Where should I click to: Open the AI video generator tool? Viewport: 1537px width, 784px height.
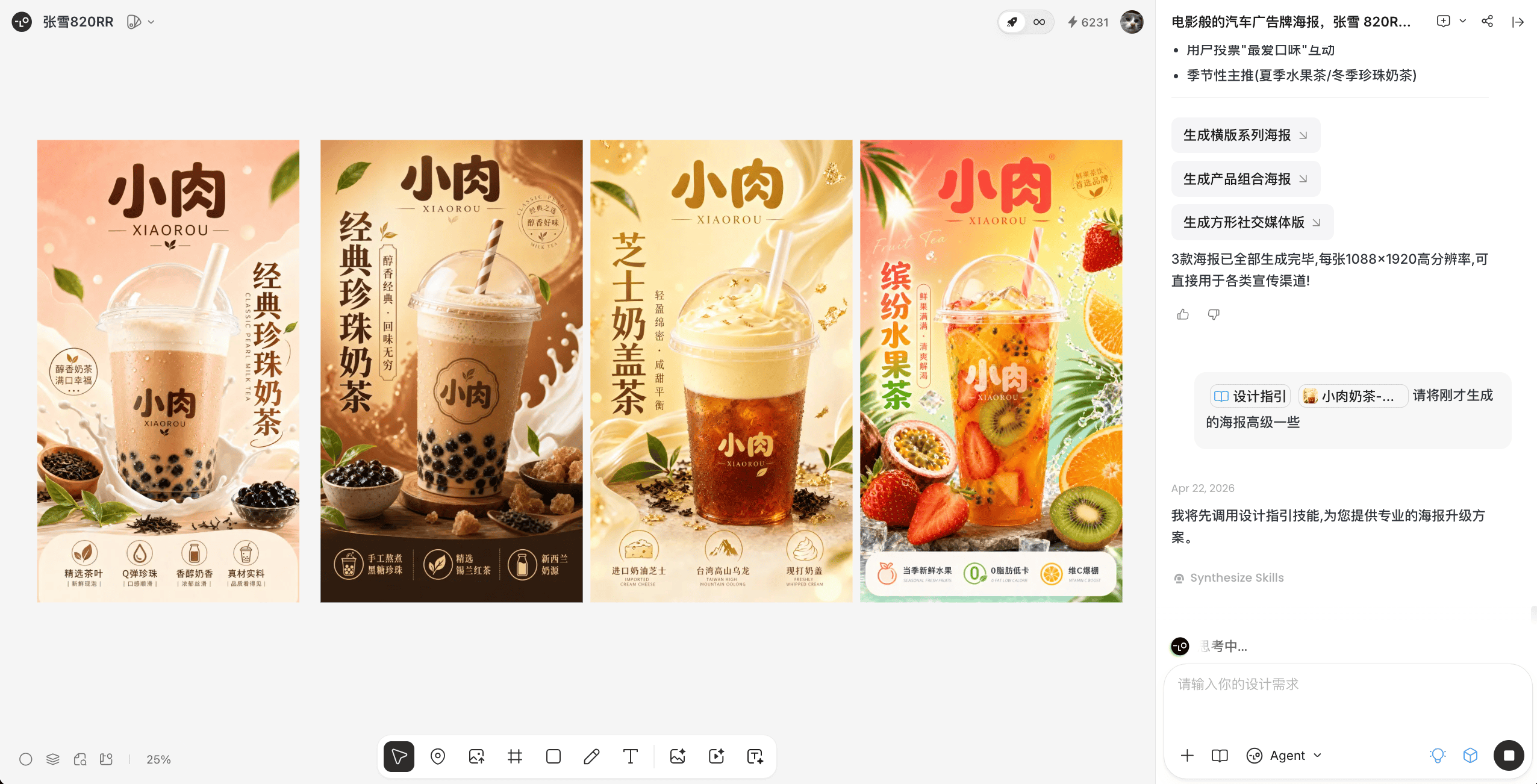click(x=717, y=757)
